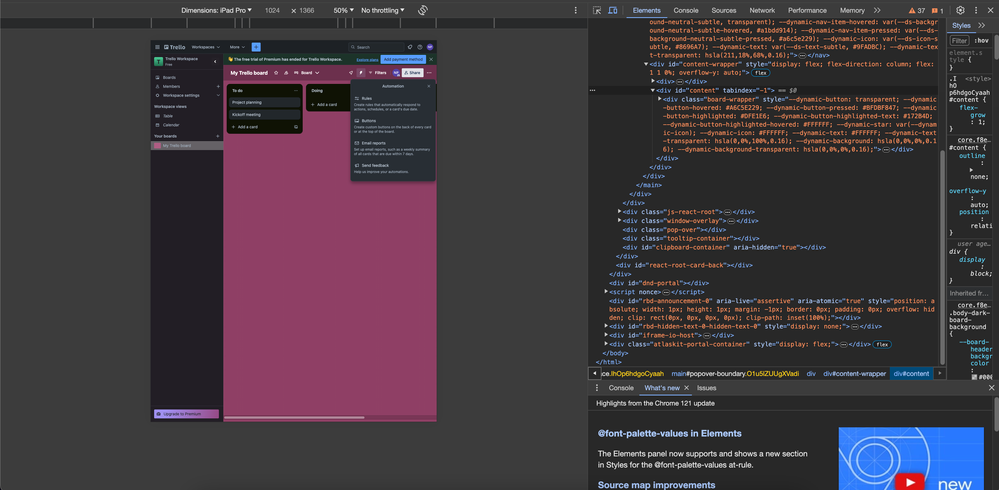The image size is (999, 490).
Task: Click the Trello Search field
Action: [x=374, y=47]
